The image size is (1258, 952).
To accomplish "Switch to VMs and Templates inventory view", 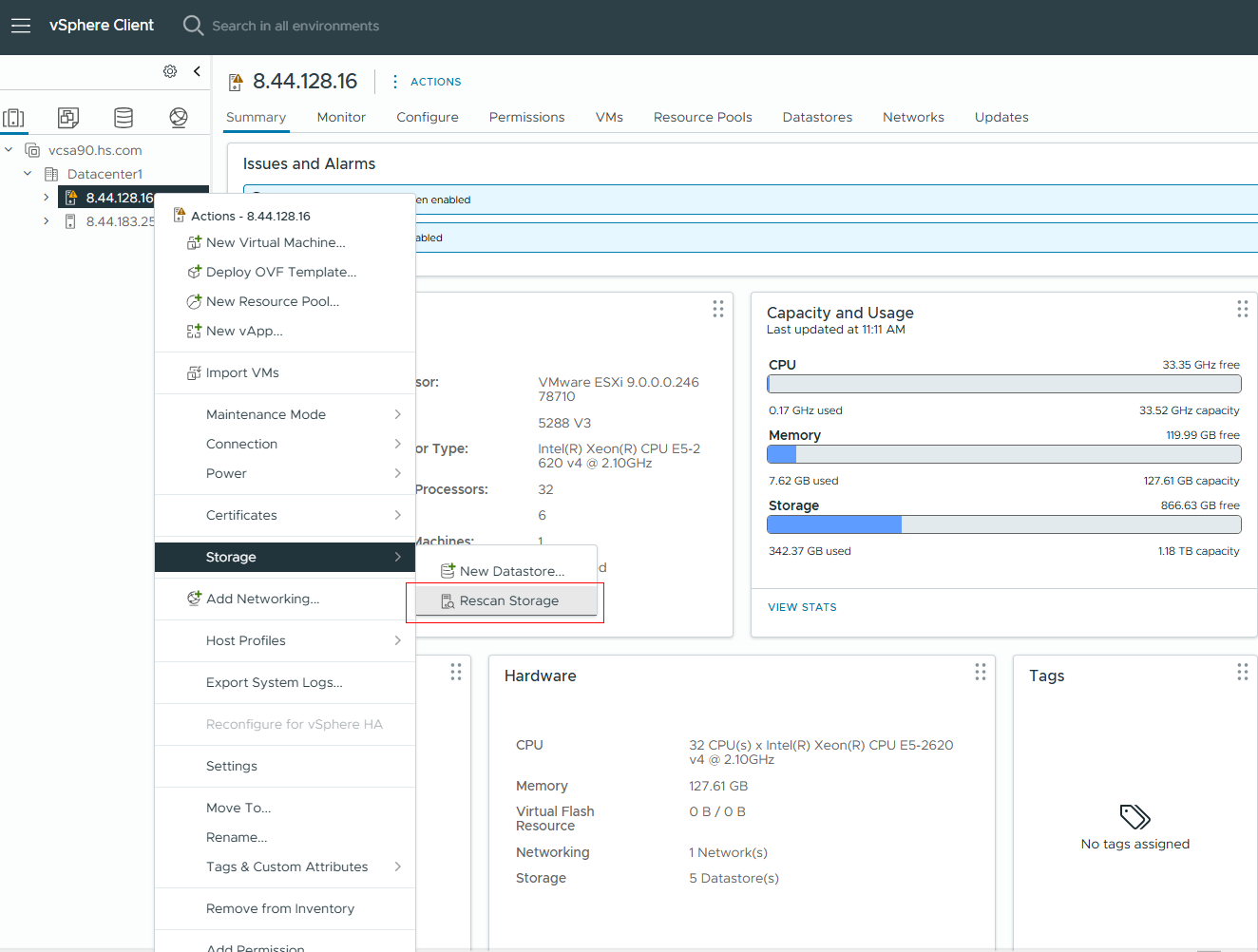I will (68, 118).
